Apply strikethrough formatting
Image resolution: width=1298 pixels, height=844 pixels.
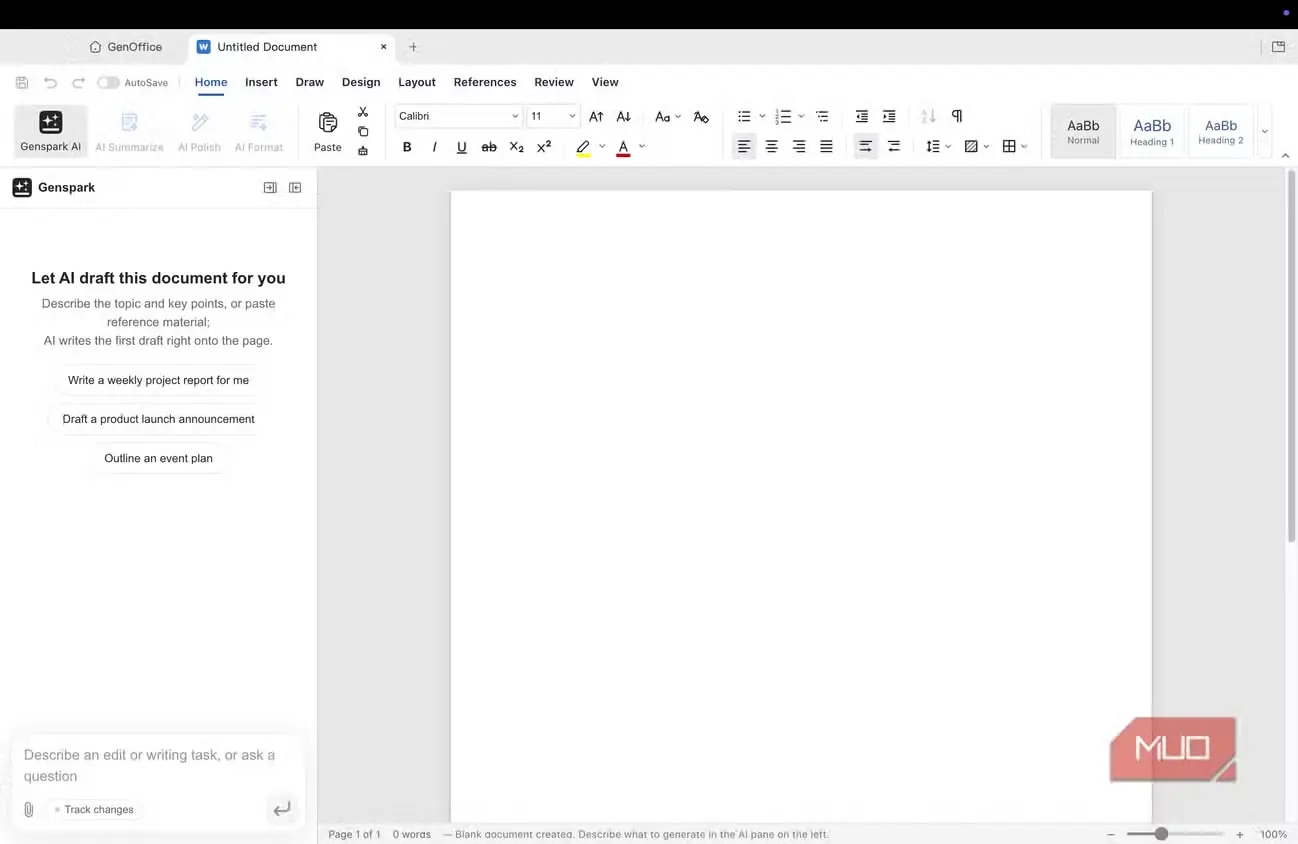click(x=489, y=147)
